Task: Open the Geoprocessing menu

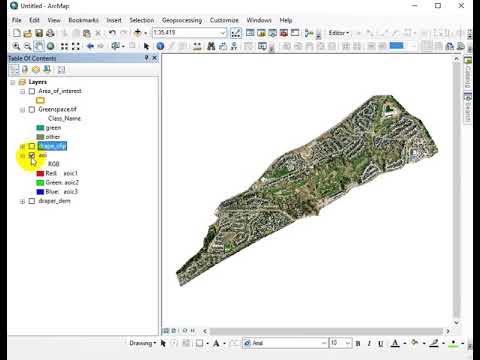Action: click(182, 20)
